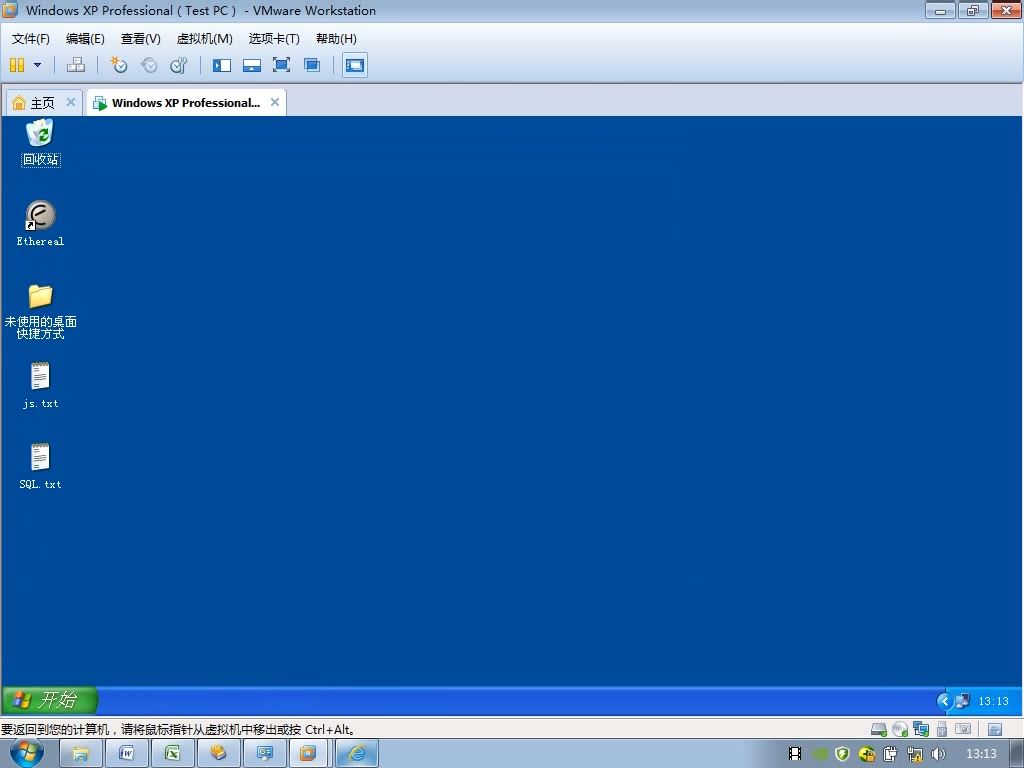Enter full screen mode
This screenshot has width=1024, height=768.
[281, 65]
